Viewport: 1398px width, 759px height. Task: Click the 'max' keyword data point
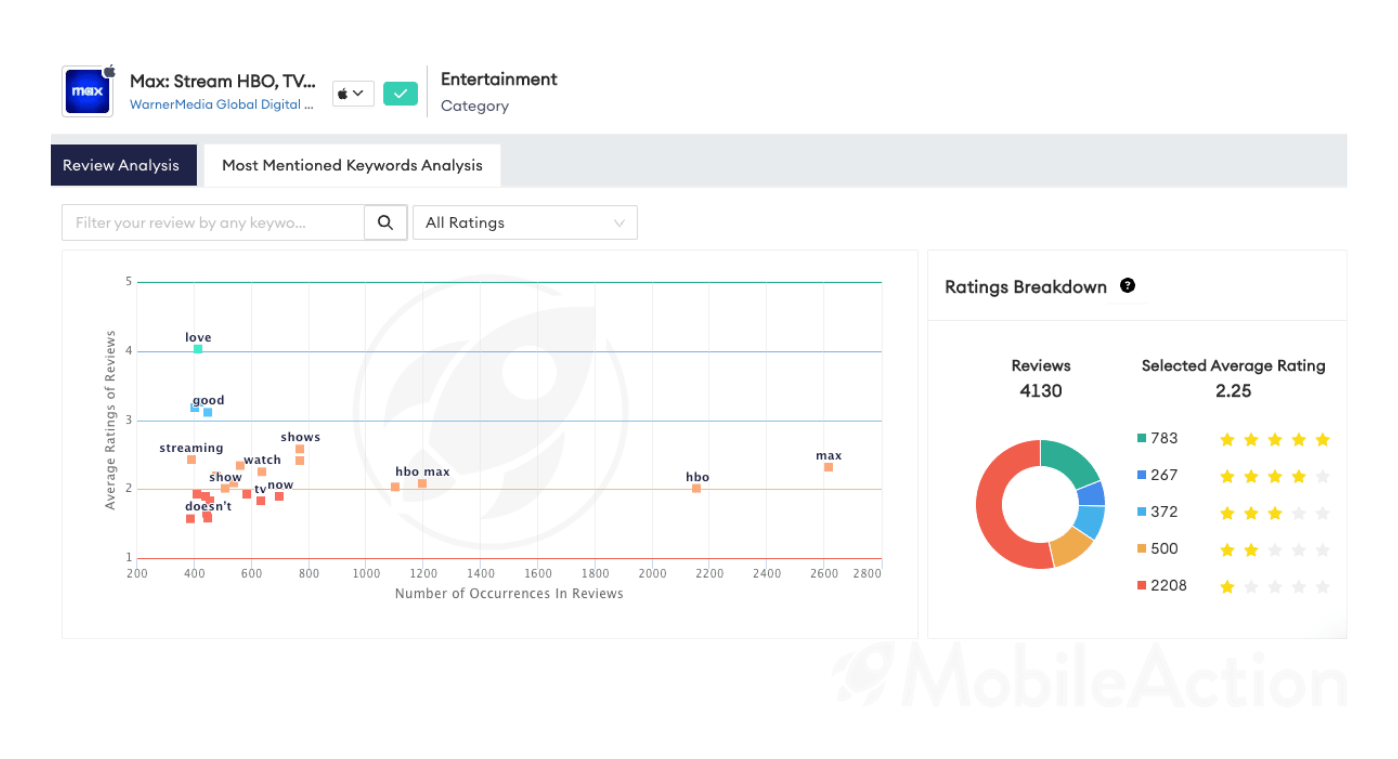coord(828,467)
